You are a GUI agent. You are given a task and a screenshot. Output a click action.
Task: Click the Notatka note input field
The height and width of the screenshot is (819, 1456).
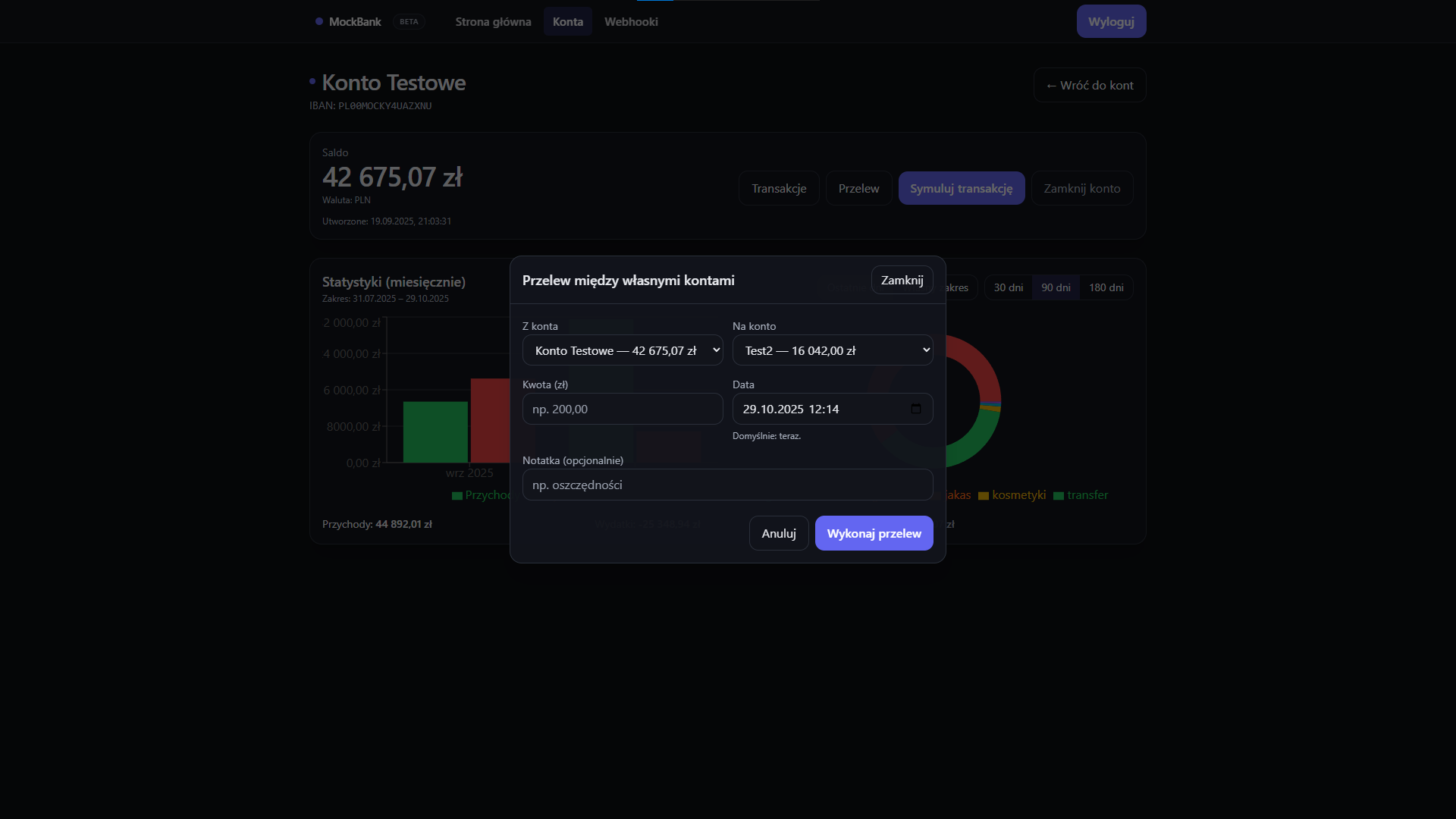pyautogui.click(x=727, y=485)
